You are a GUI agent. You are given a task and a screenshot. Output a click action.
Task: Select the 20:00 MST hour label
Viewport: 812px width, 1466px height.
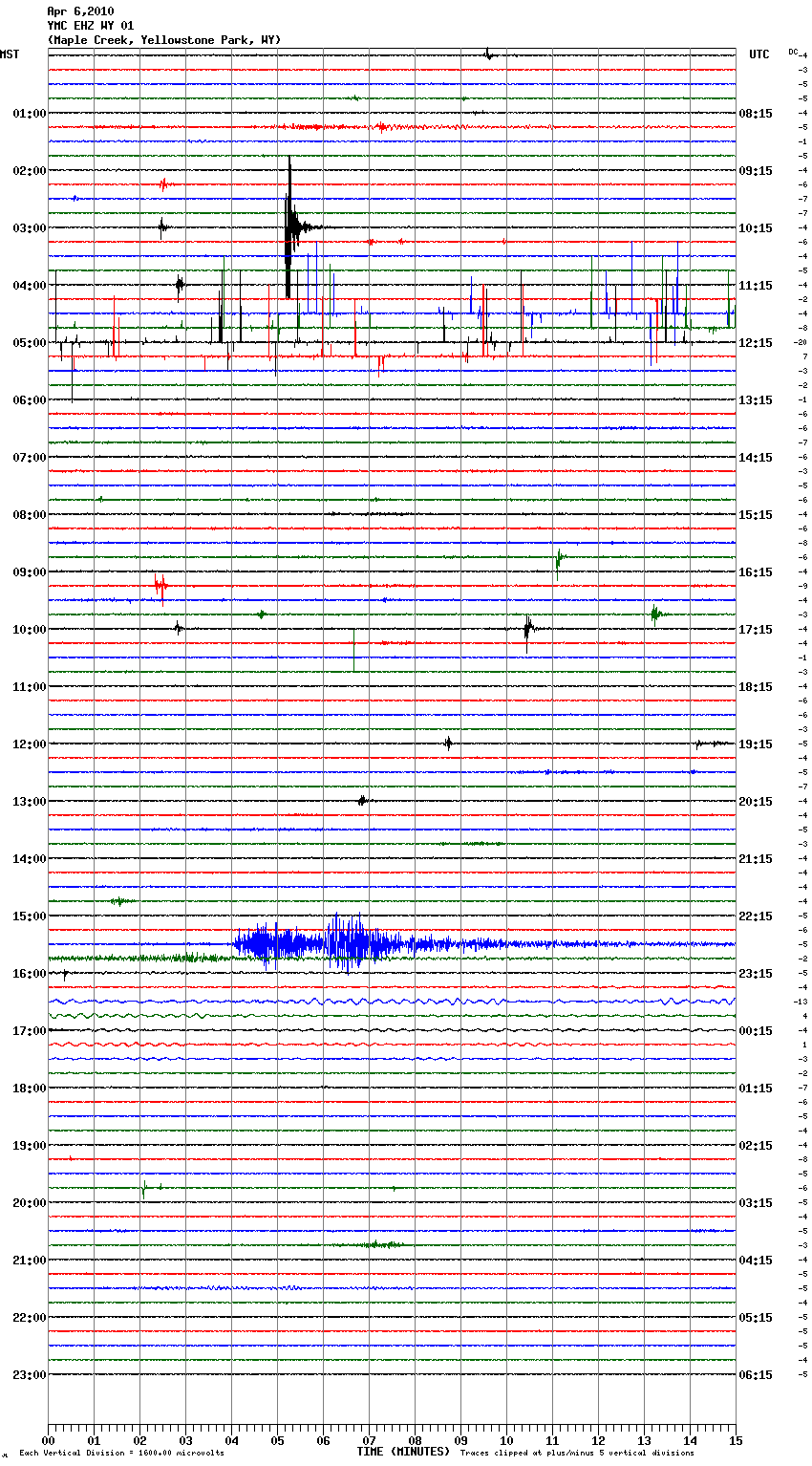[30, 1202]
